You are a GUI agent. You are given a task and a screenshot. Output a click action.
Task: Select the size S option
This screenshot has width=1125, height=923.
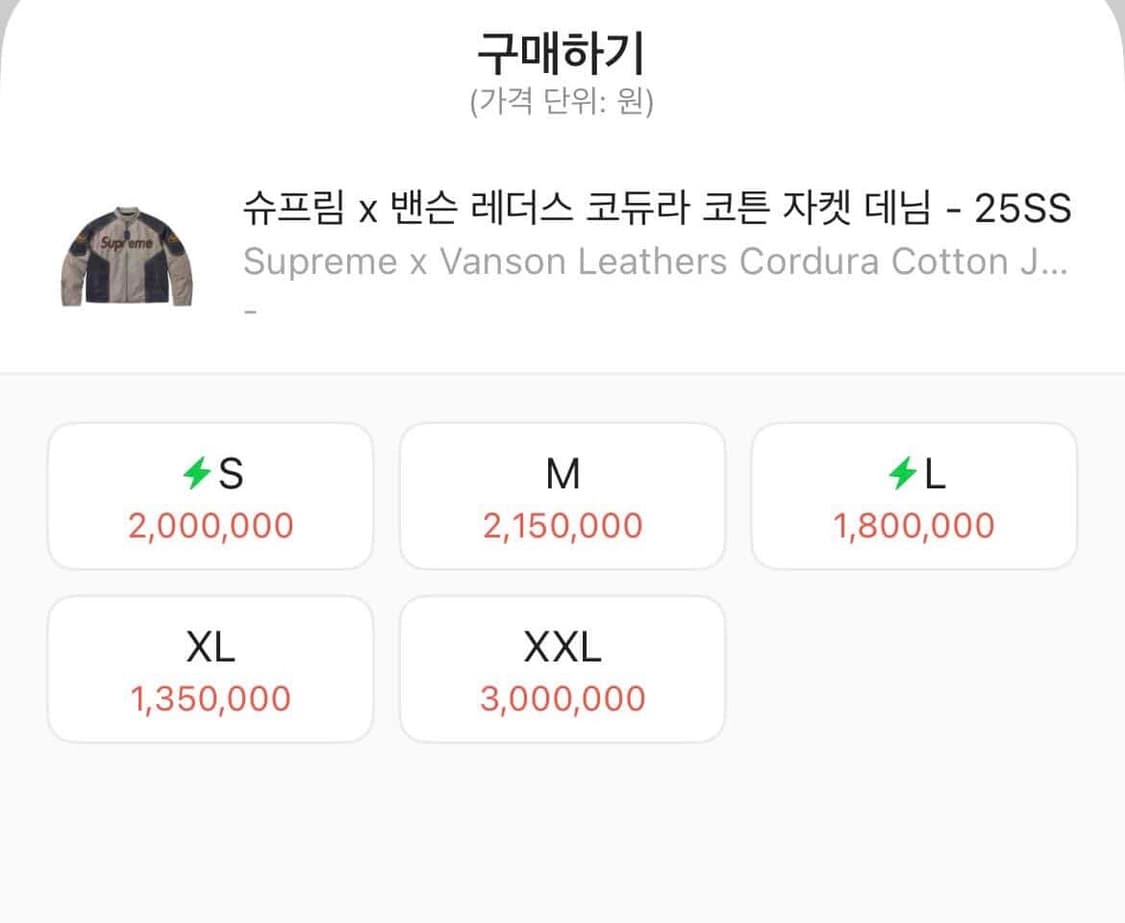[210, 494]
